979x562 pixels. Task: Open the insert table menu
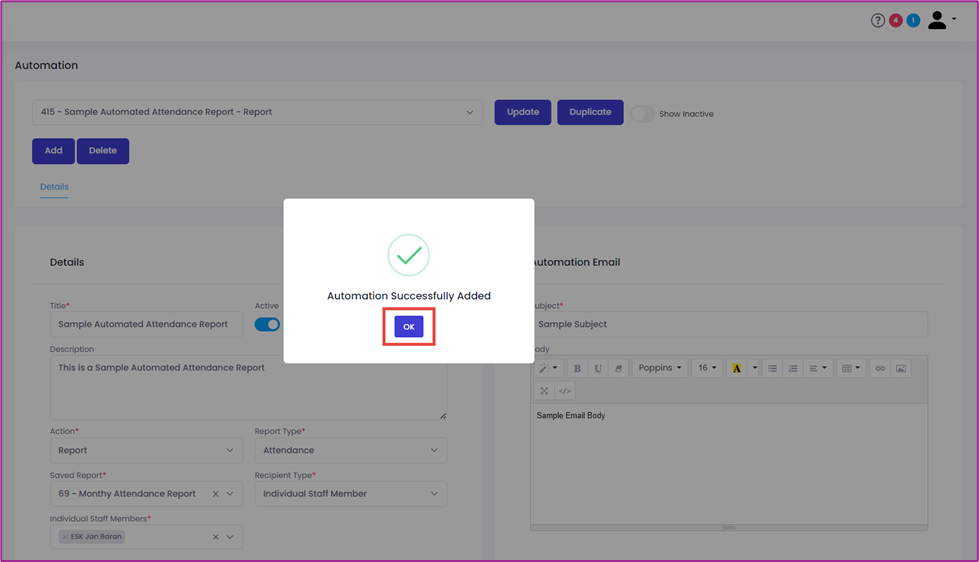coord(851,368)
